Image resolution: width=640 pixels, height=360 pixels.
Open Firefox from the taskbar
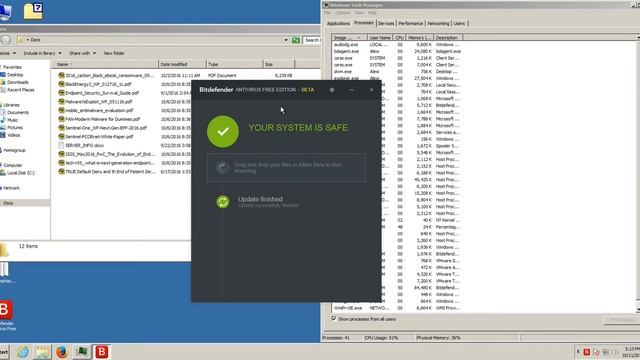[62, 352]
